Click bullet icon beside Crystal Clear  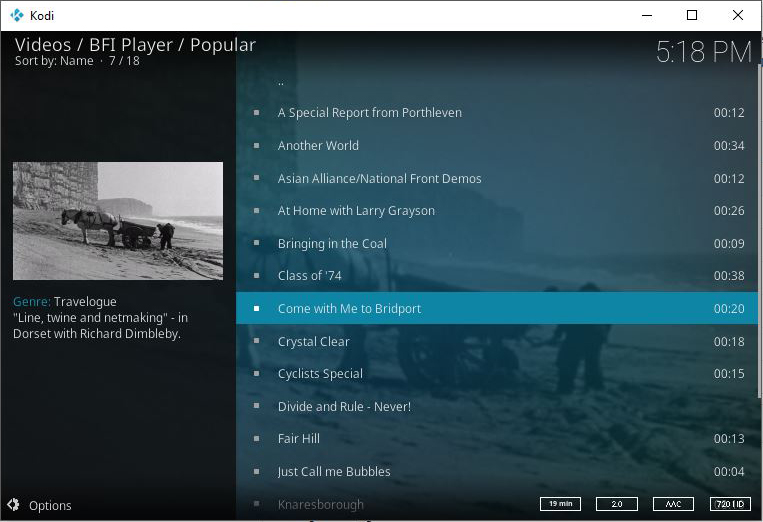[x=257, y=342]
